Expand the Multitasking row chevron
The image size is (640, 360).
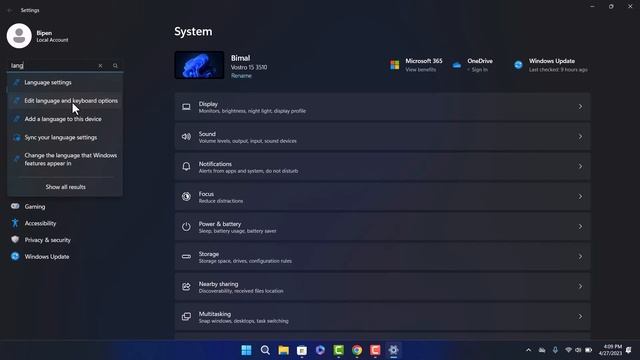pyautogui.click(x=580, y=317)
